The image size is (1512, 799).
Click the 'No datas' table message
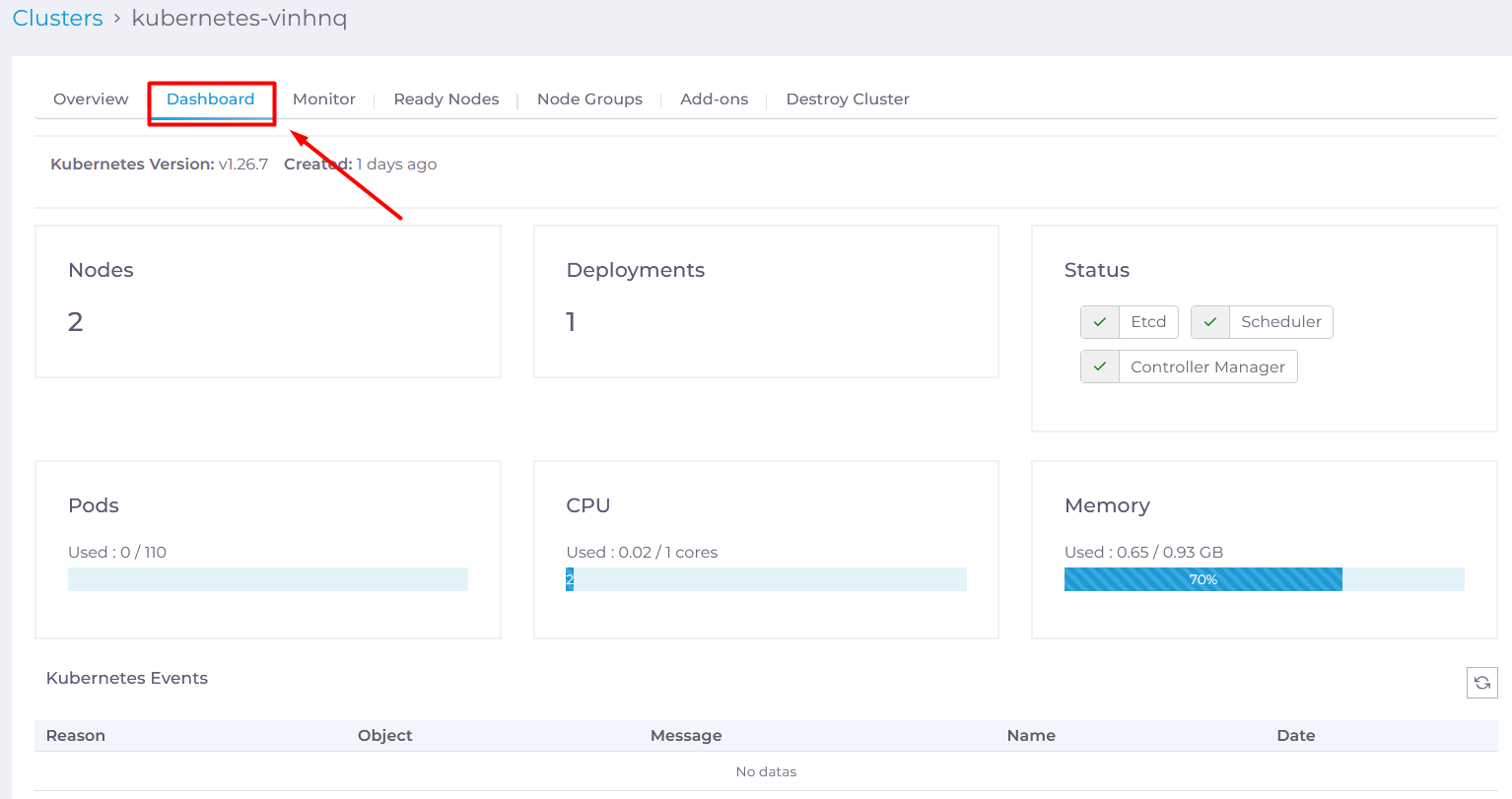coord(766,771)
